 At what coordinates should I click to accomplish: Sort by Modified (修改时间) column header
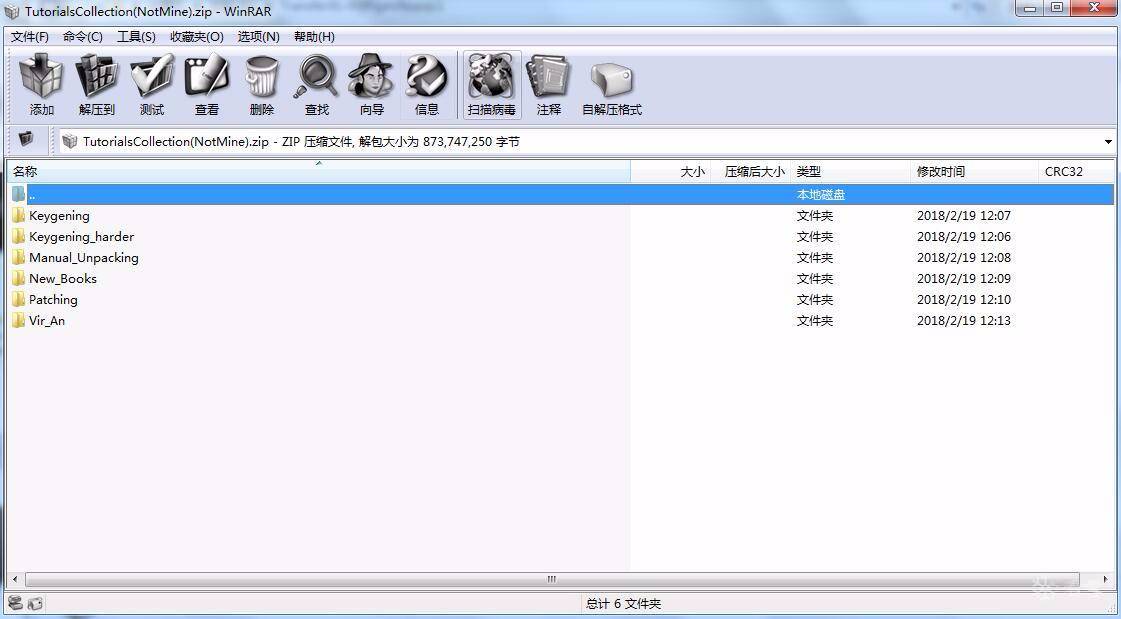(974, 172)
